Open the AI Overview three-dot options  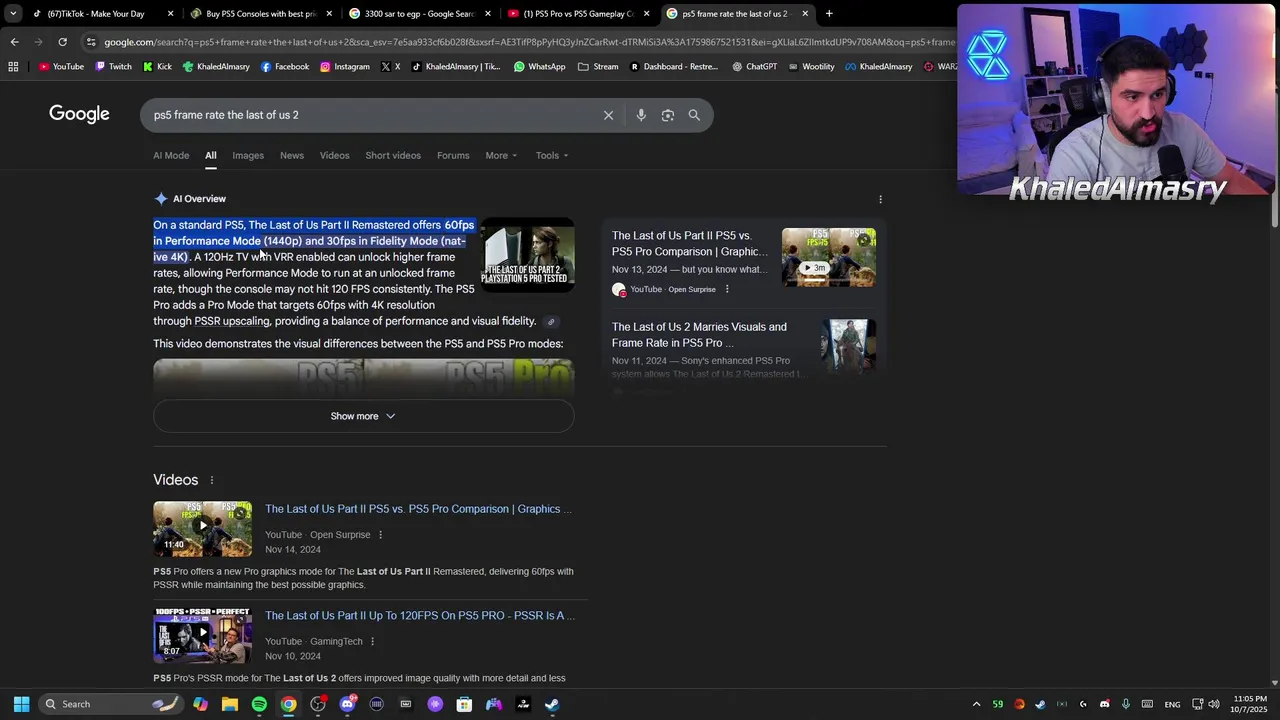click(x=880, y=199)
